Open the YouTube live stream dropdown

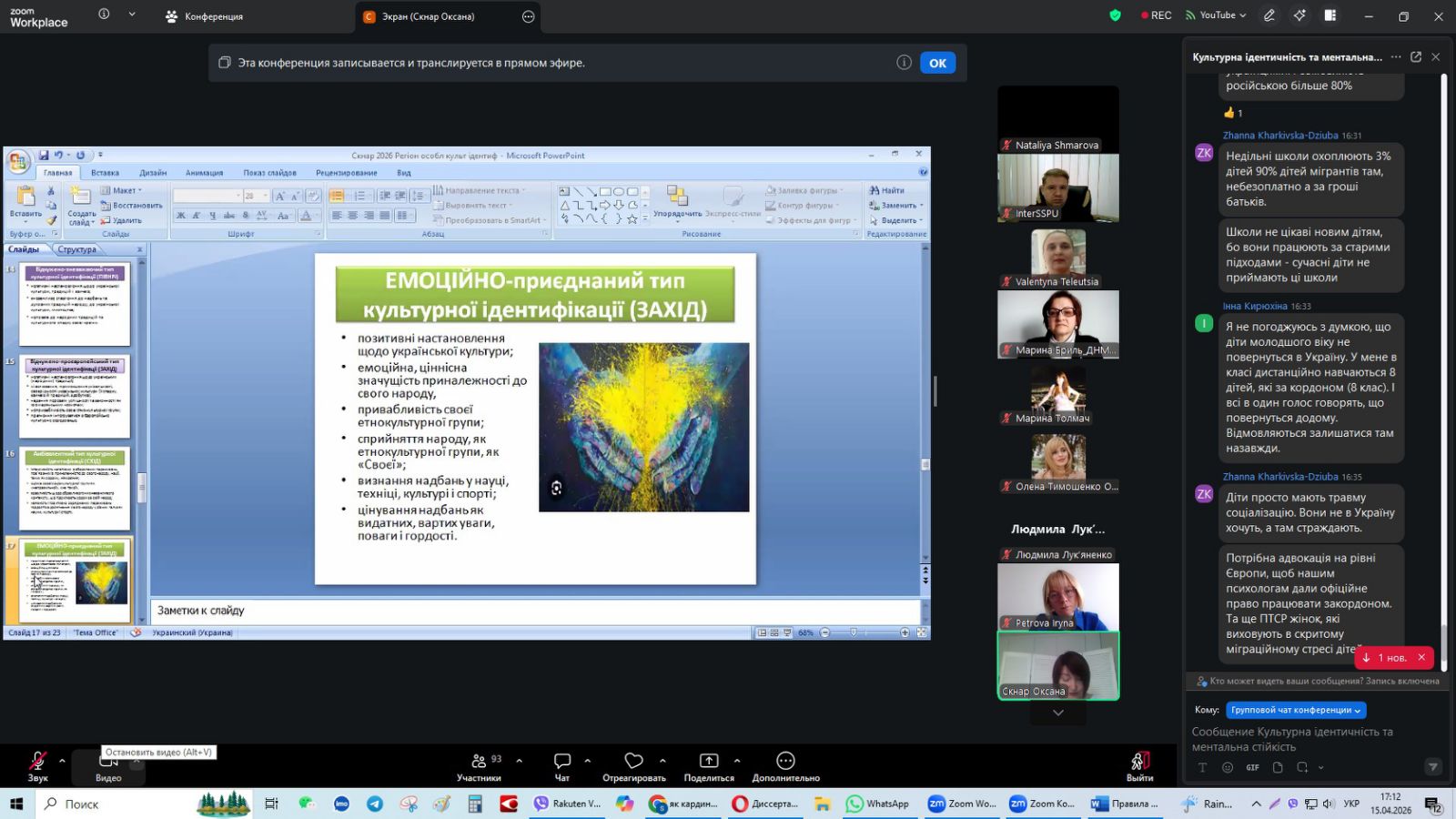pos(1216,15)
